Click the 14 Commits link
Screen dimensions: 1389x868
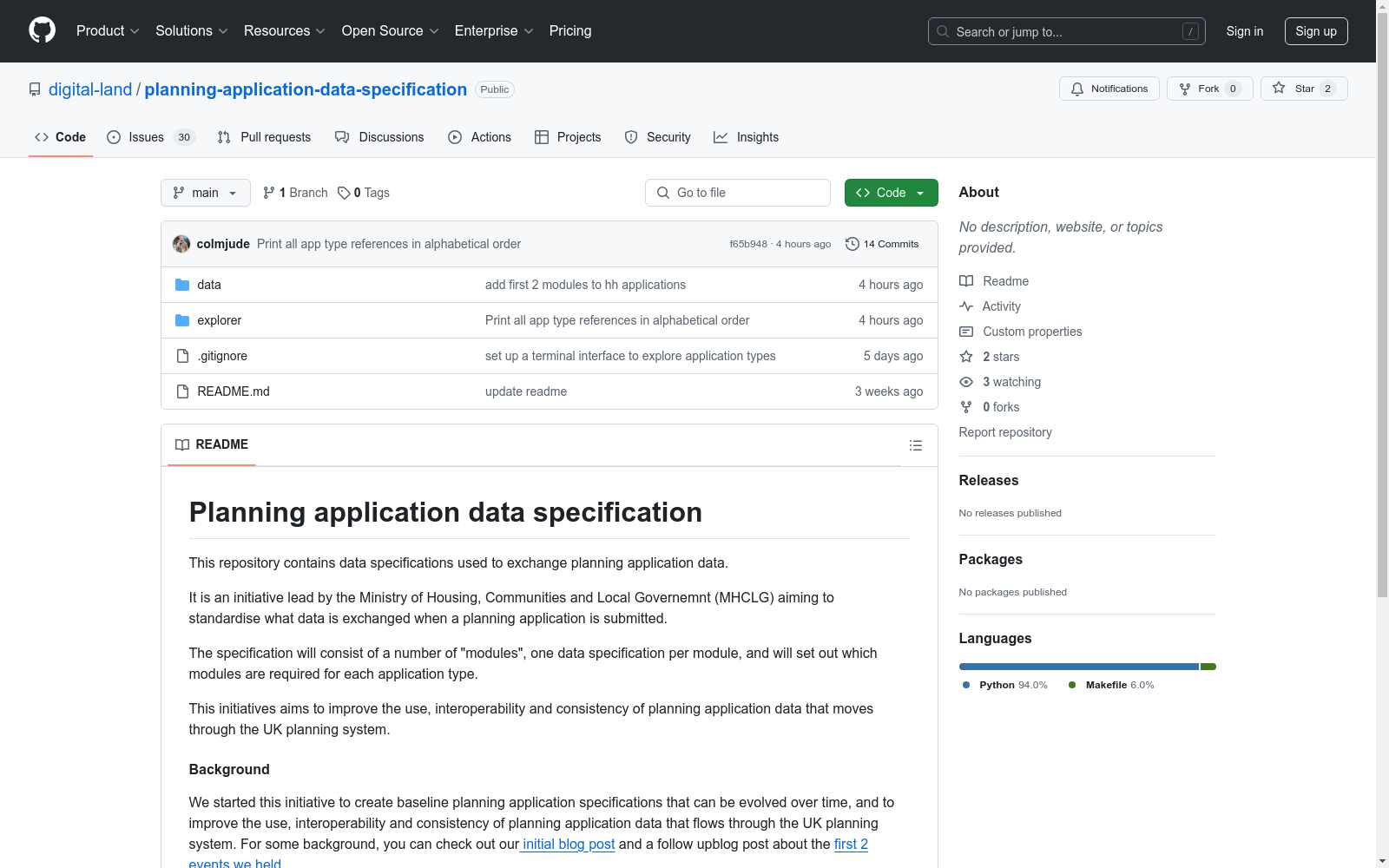pos(882,244)
